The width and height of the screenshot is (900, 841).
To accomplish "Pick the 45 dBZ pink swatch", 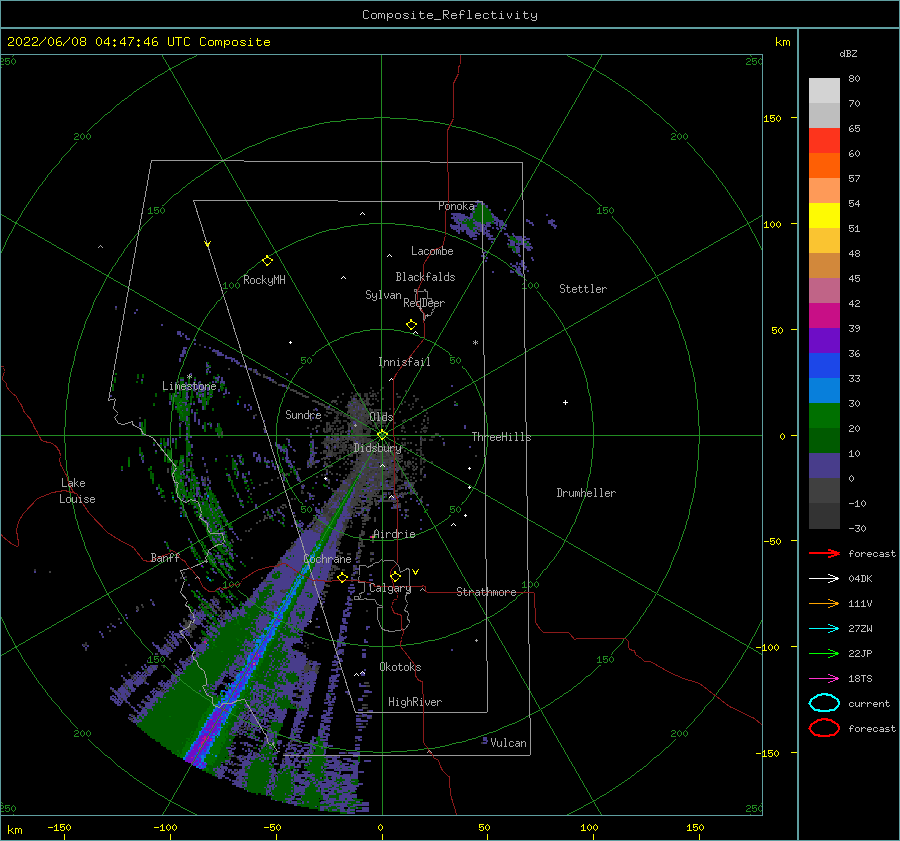I will [x=824, y=290].
